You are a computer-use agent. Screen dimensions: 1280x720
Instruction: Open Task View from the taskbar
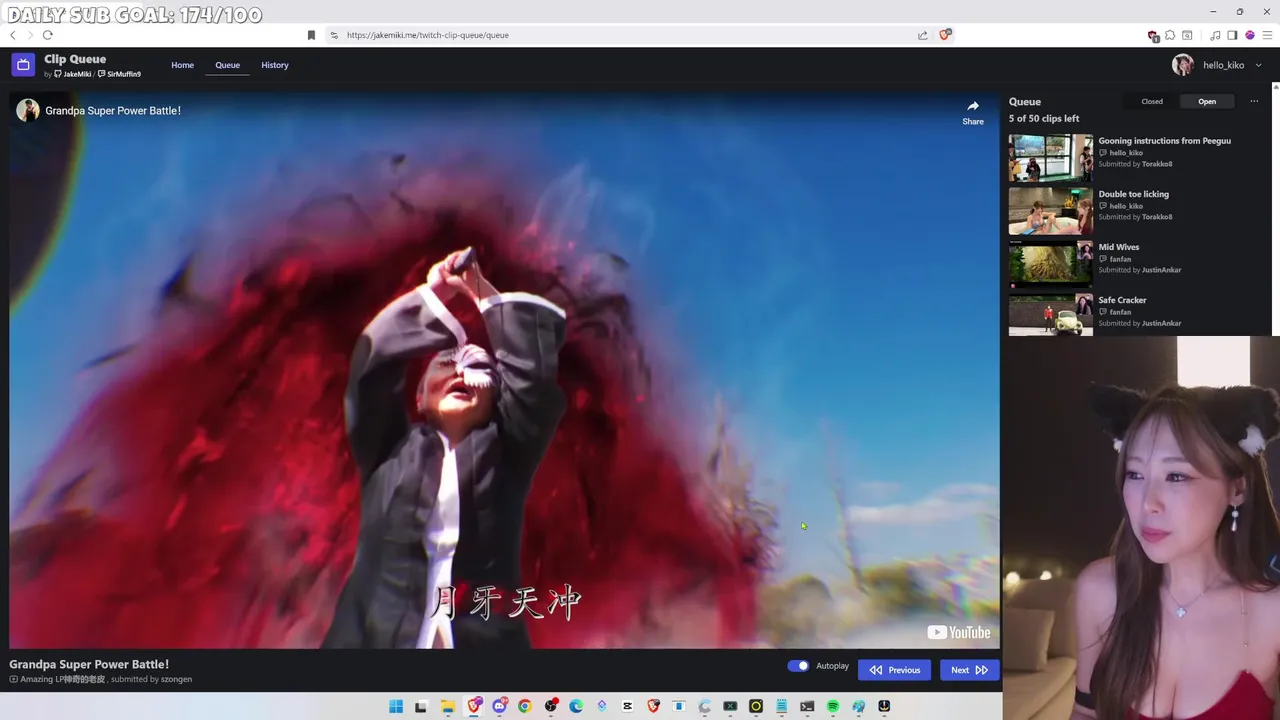tap(421, 706)
